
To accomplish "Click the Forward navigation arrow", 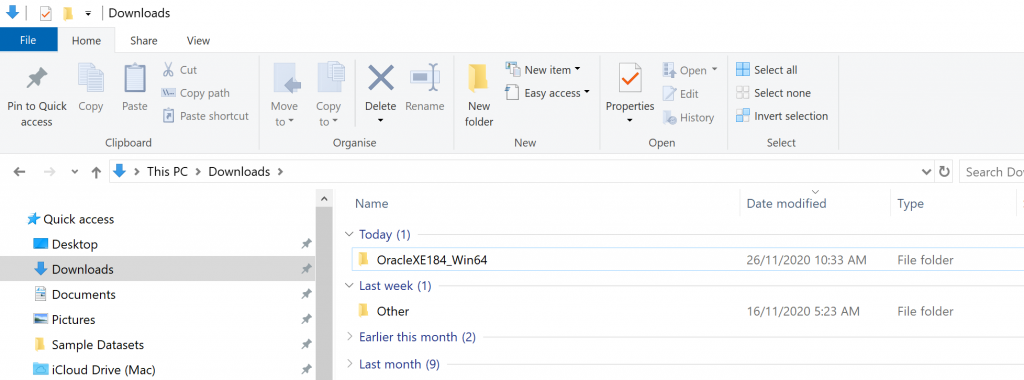I will coord(49,172).
